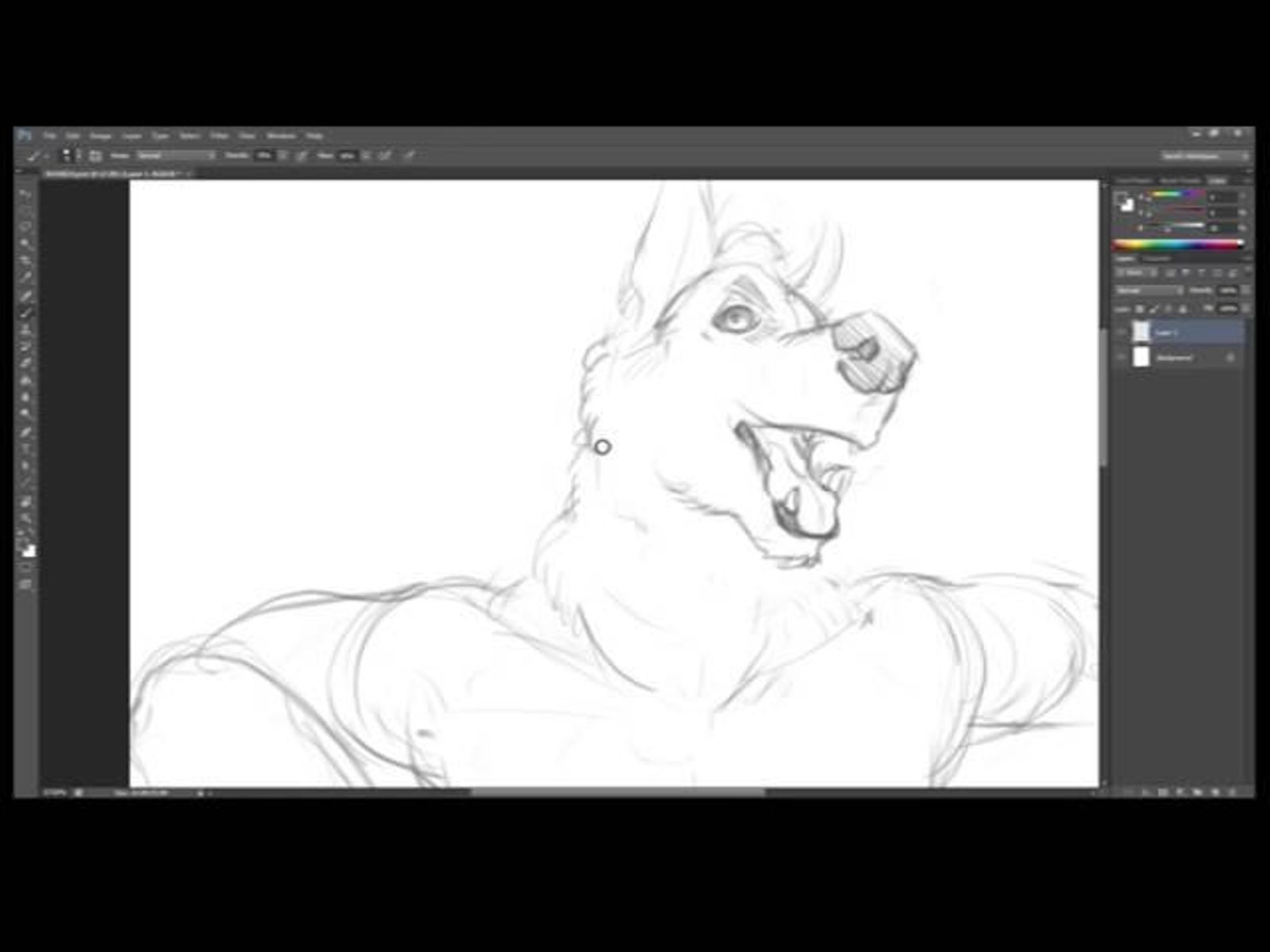Open the Image menu
1270x952 pixels.
pyautogui.click(x=100, y=136)
